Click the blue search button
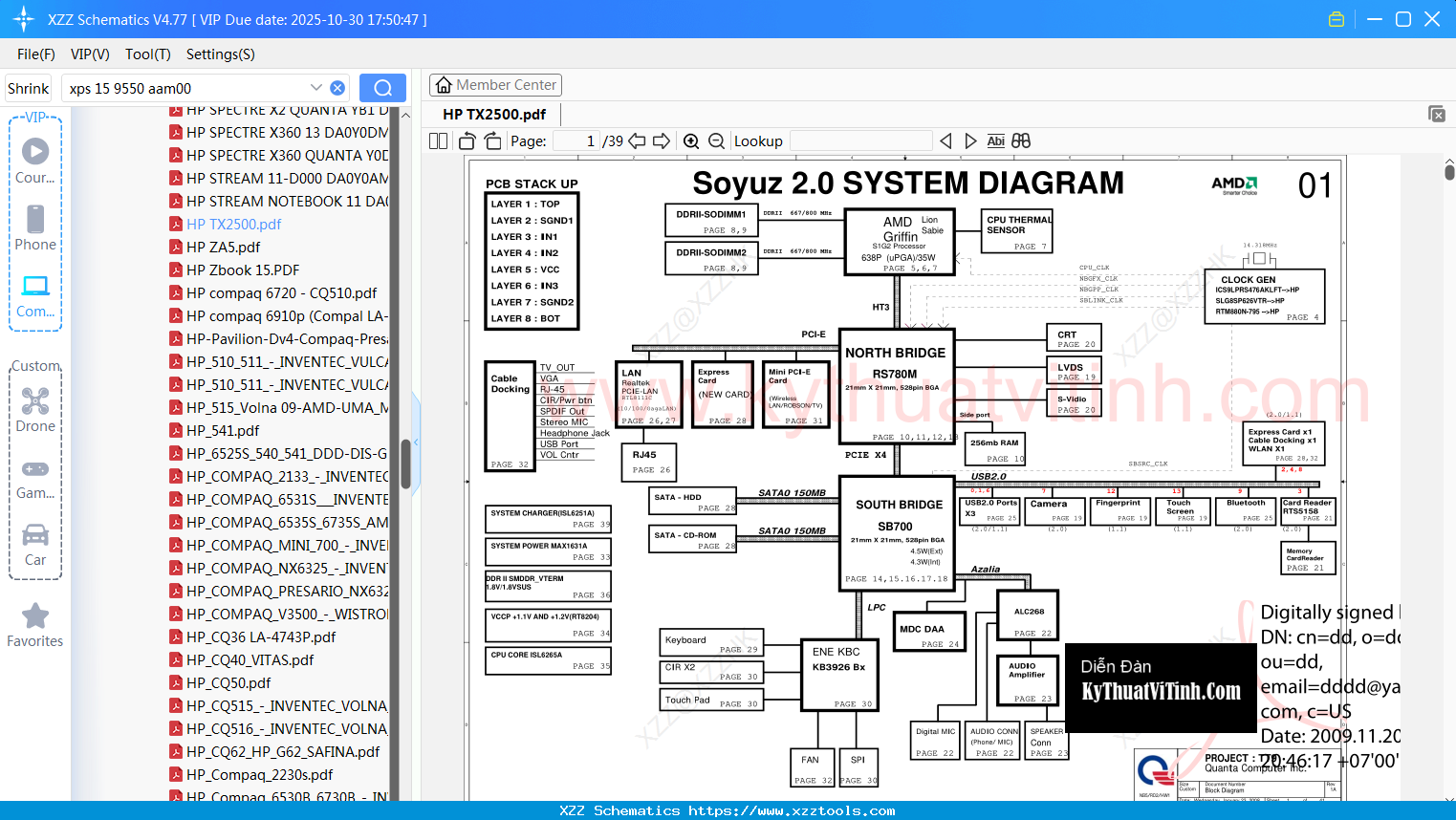This screenshot has height=820, width=1456. 382,88
